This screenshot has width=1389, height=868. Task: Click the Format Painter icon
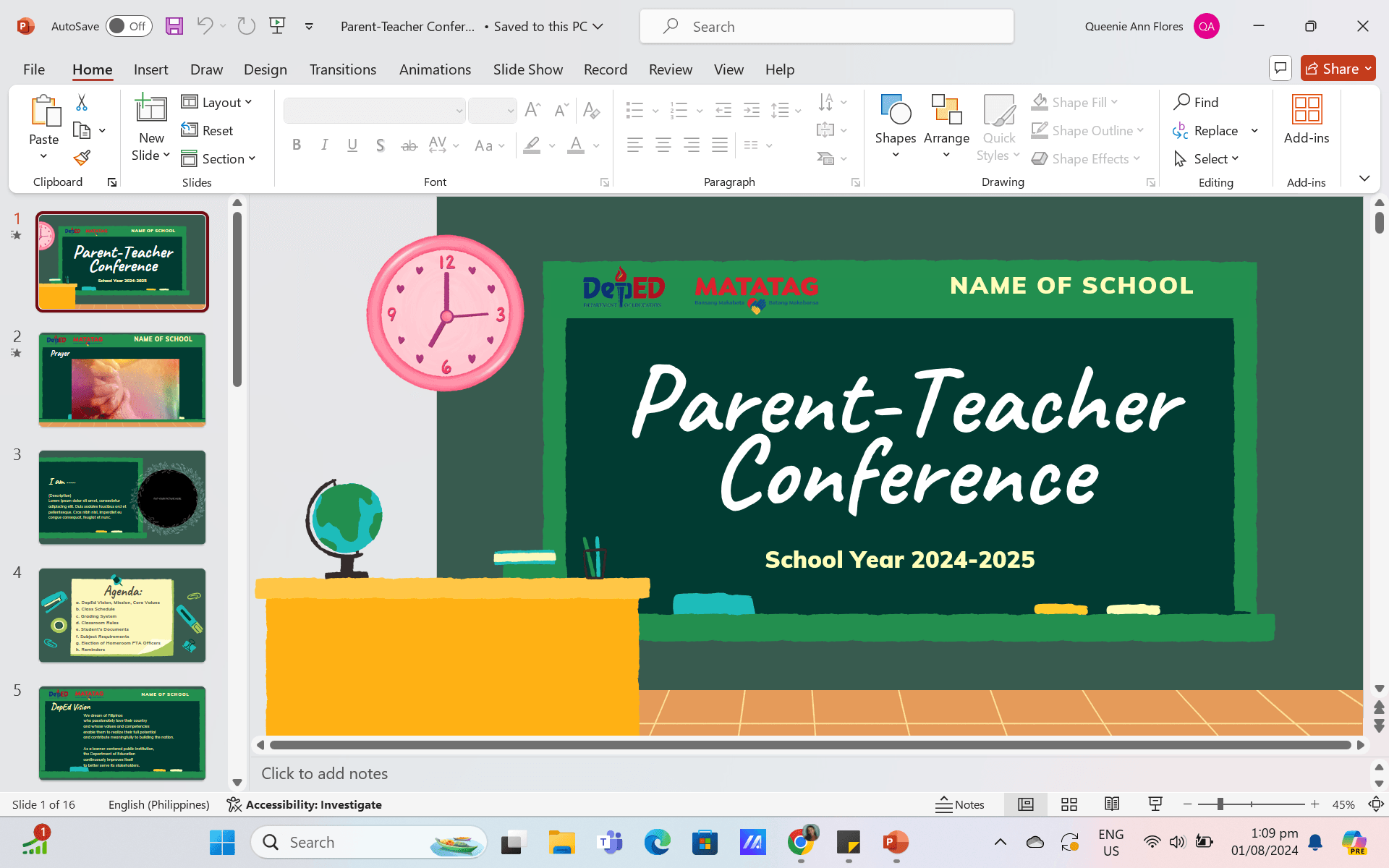82,157
